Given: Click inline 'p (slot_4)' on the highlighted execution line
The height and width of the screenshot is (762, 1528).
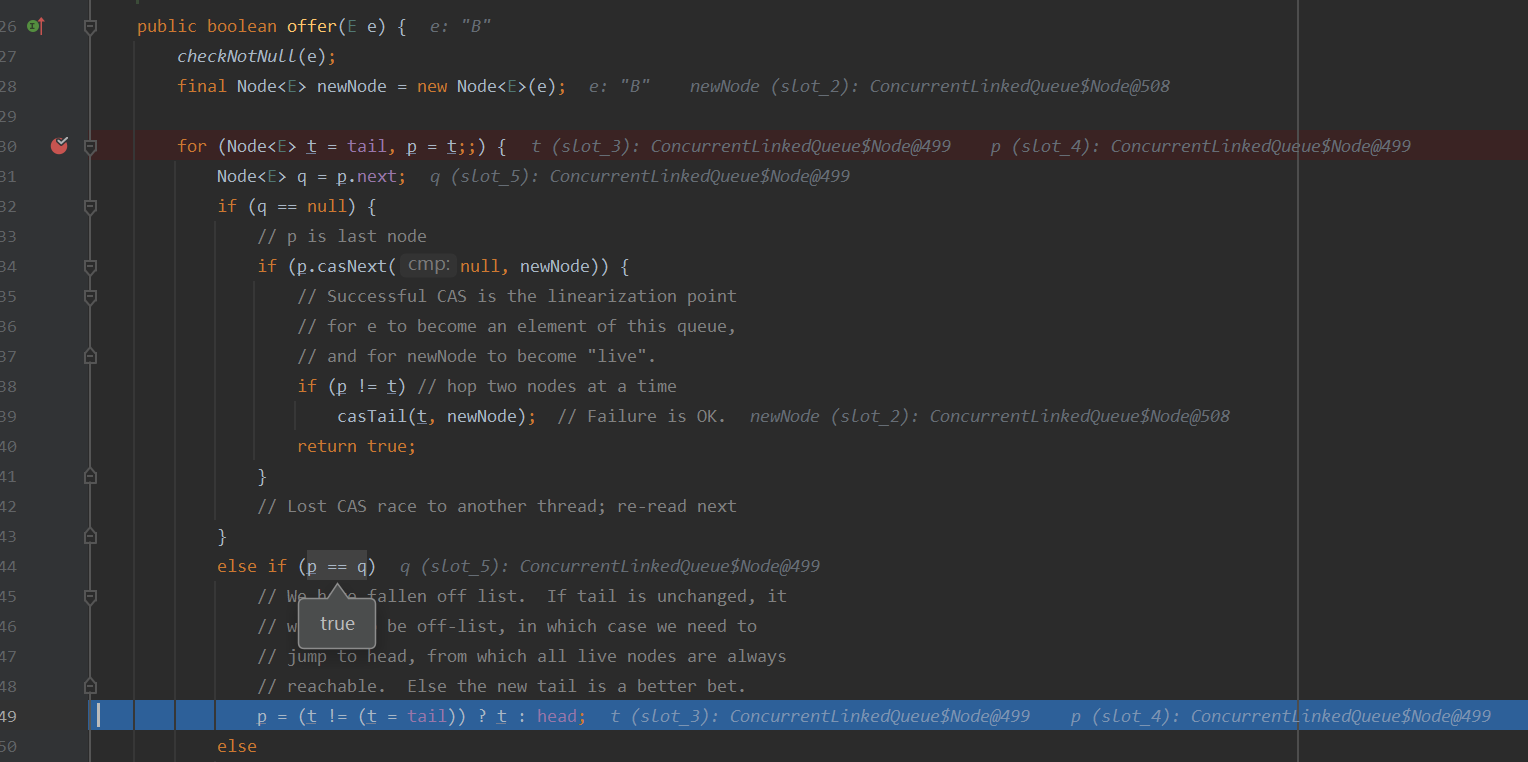Looking at the screenshot, I should pos(1280,716).
